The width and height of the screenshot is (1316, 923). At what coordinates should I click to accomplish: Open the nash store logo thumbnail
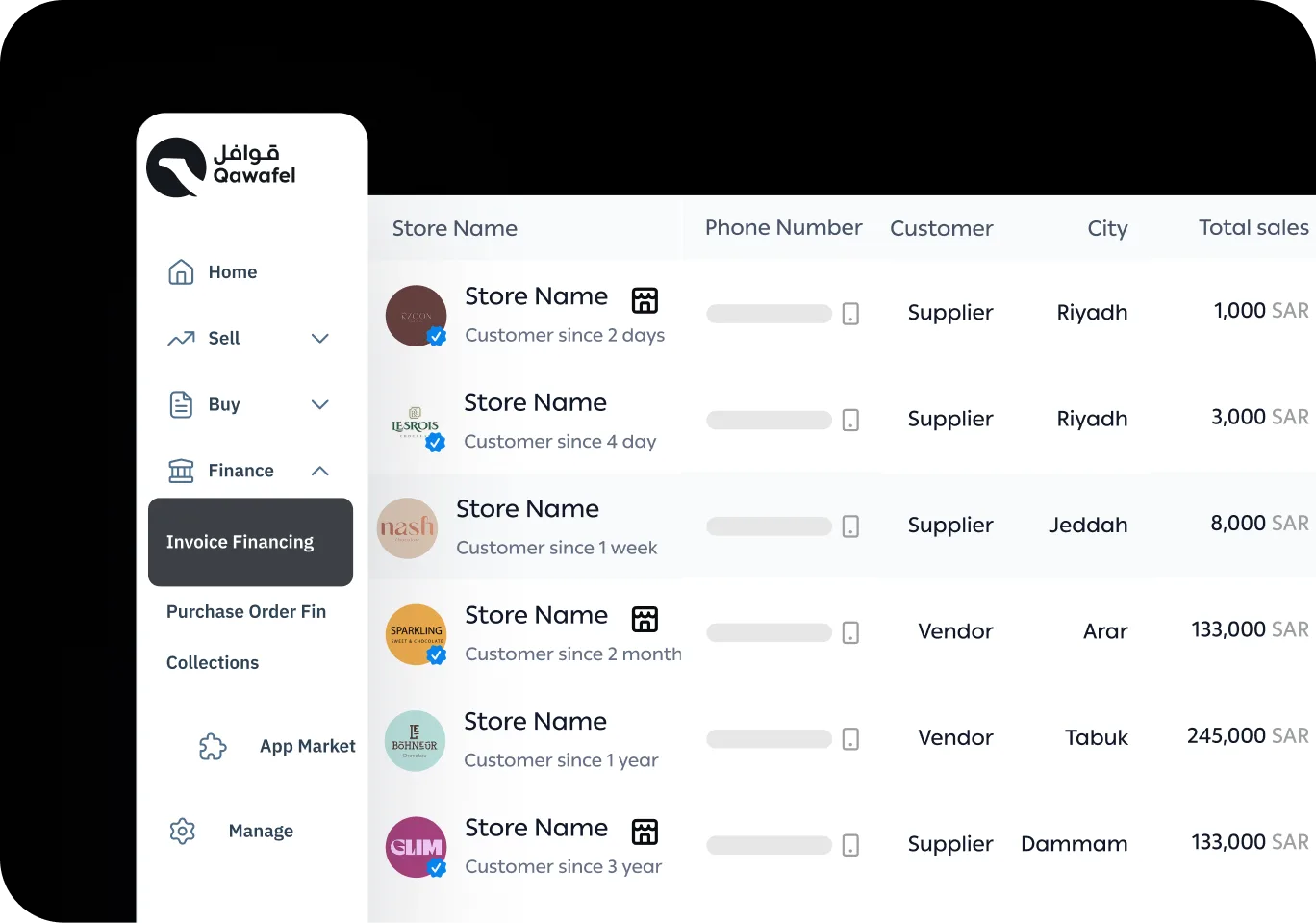click(x=407, y=528)
